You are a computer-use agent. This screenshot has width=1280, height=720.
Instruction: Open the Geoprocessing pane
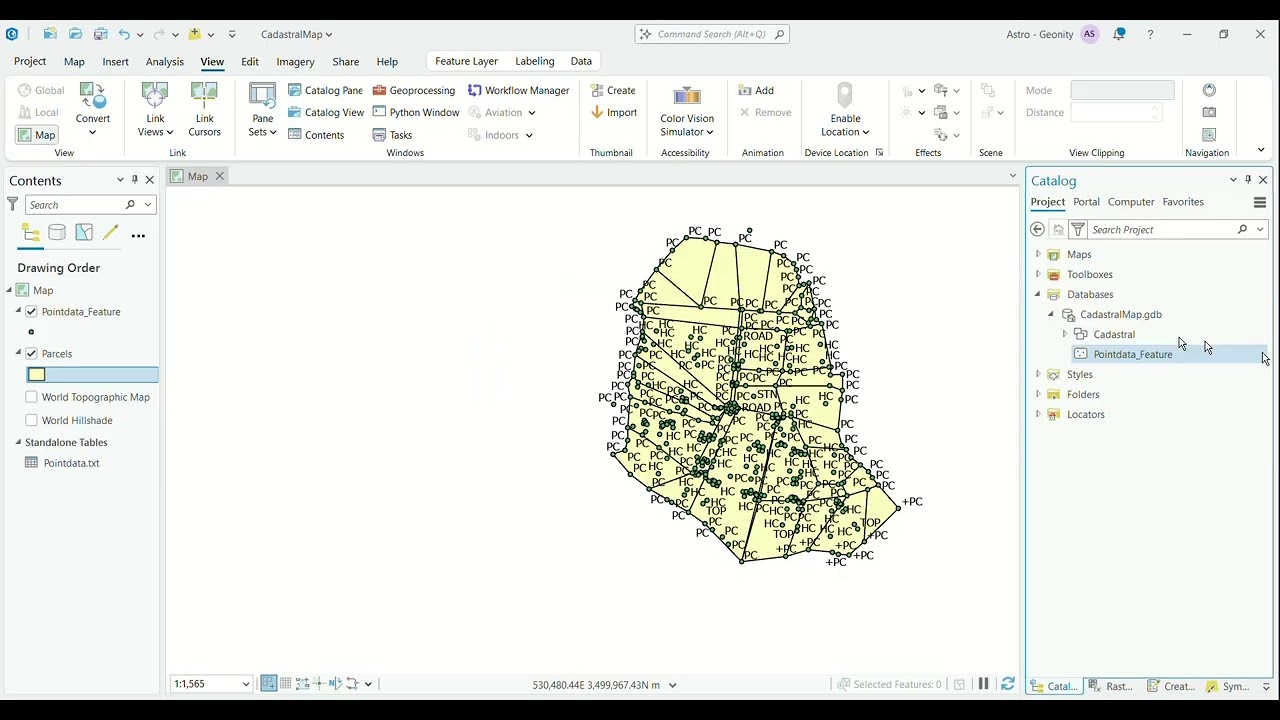[413, 90]
